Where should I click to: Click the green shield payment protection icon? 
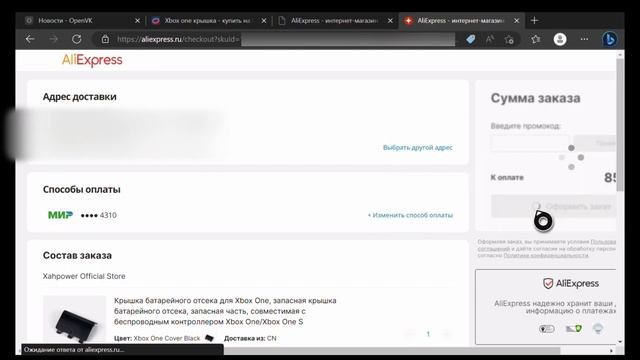click(x=573, y=328)
